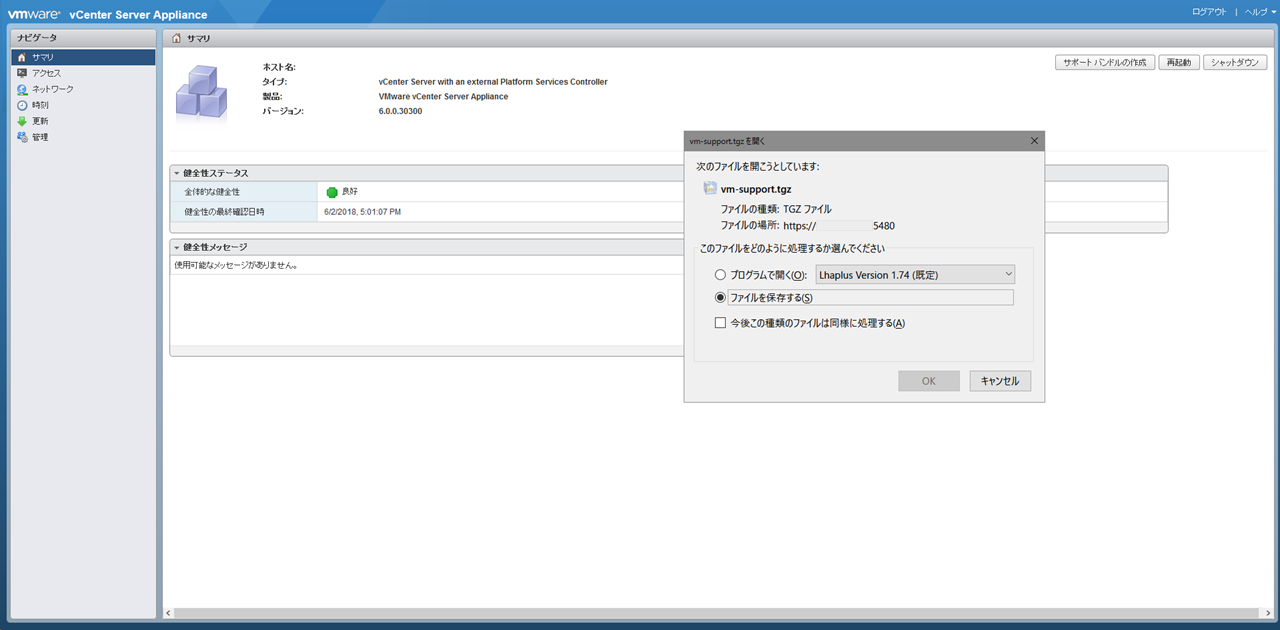Click the シャットダウン button

coord(1235,62)
